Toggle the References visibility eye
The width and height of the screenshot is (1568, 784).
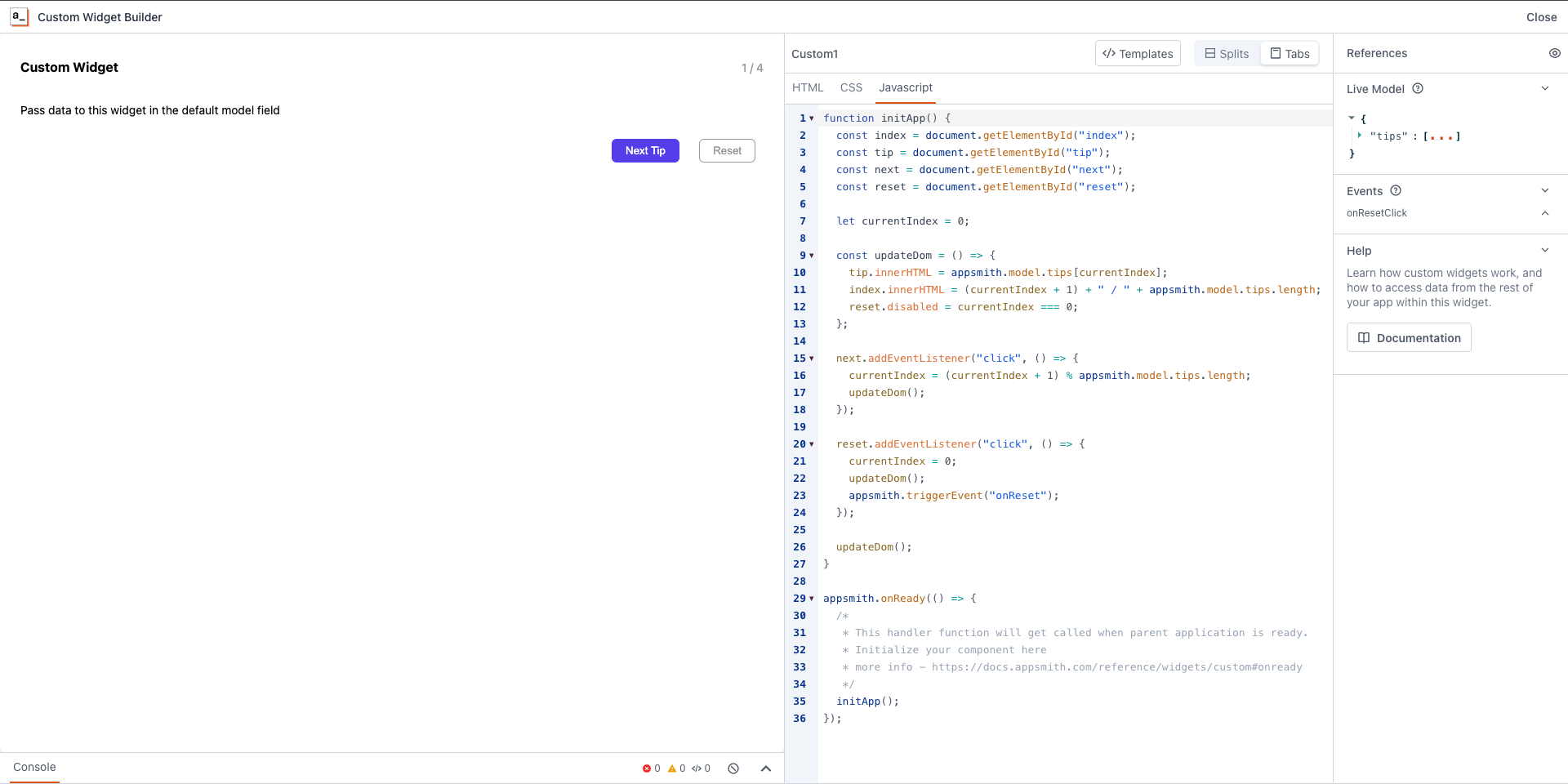pyautogui.click(x=1555, y=53)
